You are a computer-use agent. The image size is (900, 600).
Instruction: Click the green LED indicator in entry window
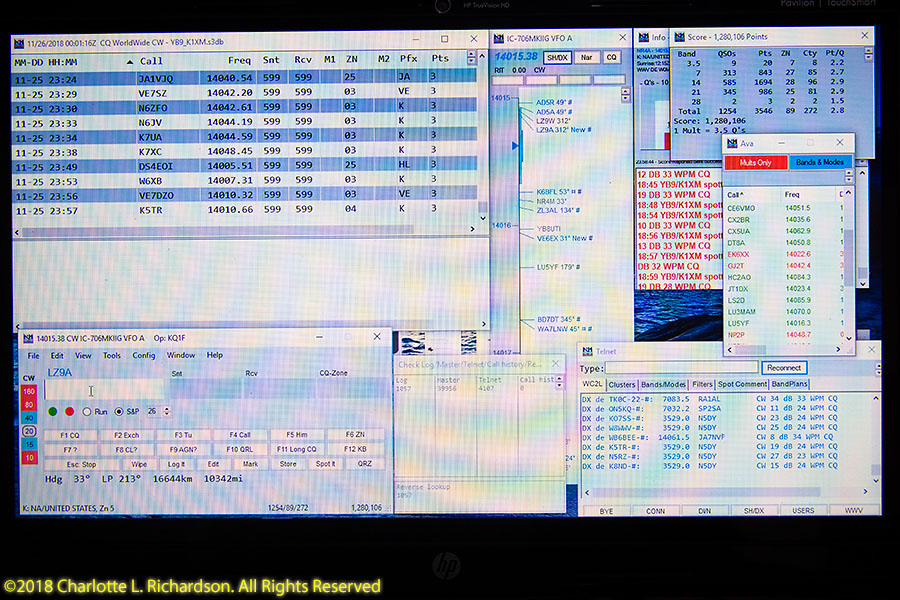pos(52,411)
